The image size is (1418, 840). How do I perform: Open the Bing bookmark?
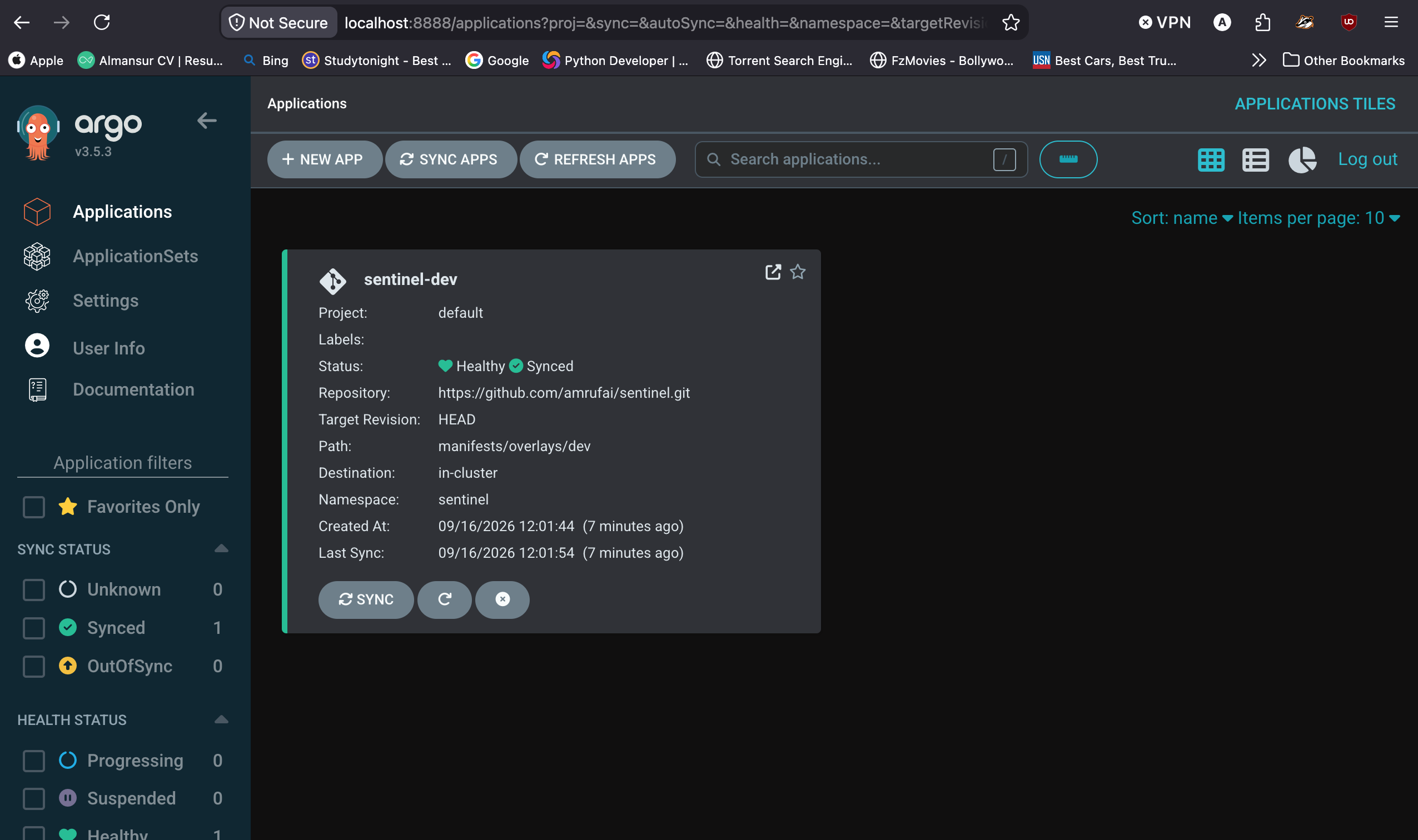266,61
